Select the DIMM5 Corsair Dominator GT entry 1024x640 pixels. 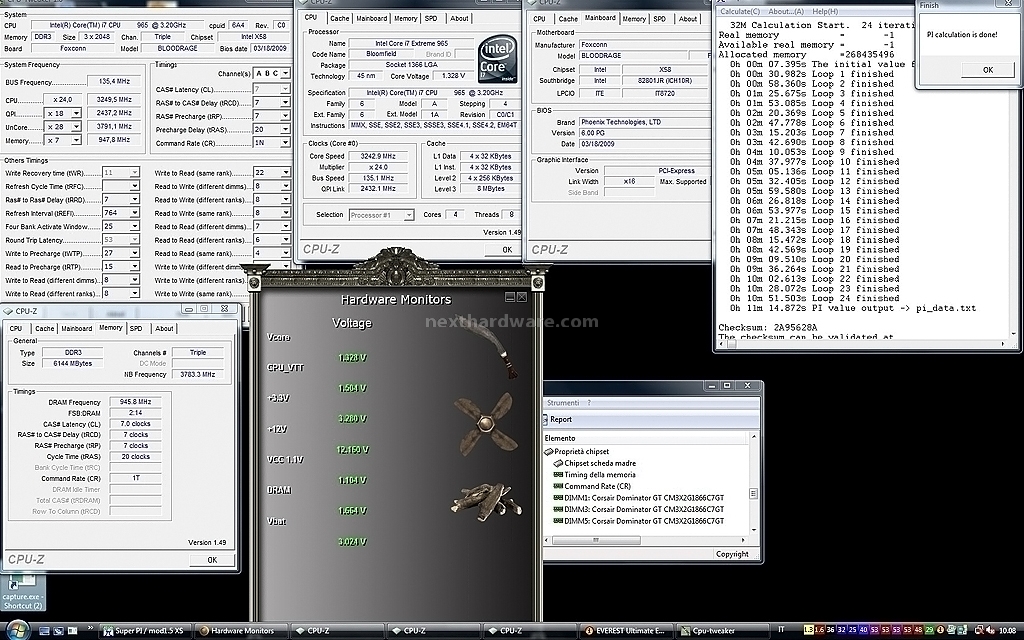point(639,520)
